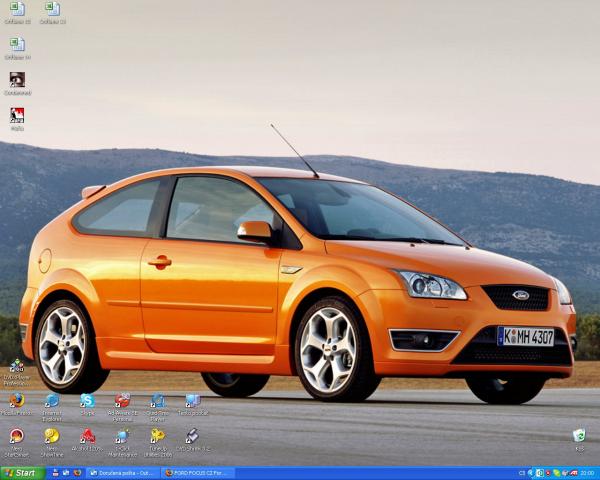Open the Skype desktop shortcut
Image resolution: width=600 pixels, height=480 pixels.
[87, 401]
